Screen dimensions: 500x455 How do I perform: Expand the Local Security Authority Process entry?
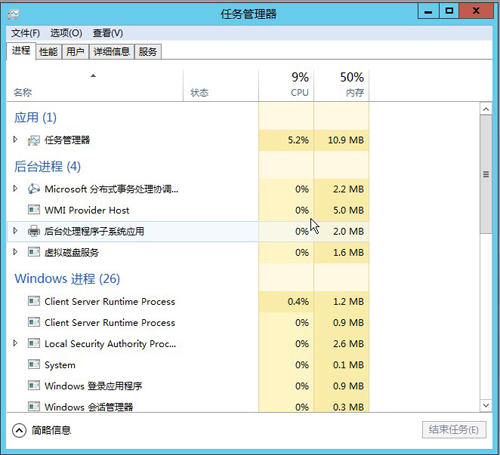point(15,343)
